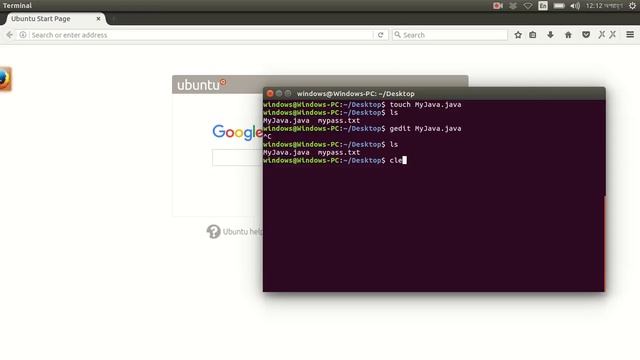Close the Ubuntu Start Page tab

(x=98, y=19)
